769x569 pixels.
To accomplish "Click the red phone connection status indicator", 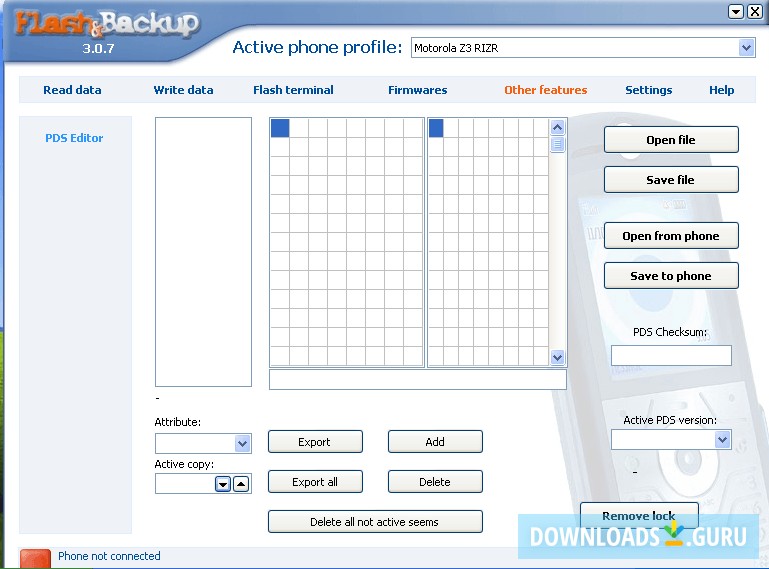I will click(x=35, y=559).
